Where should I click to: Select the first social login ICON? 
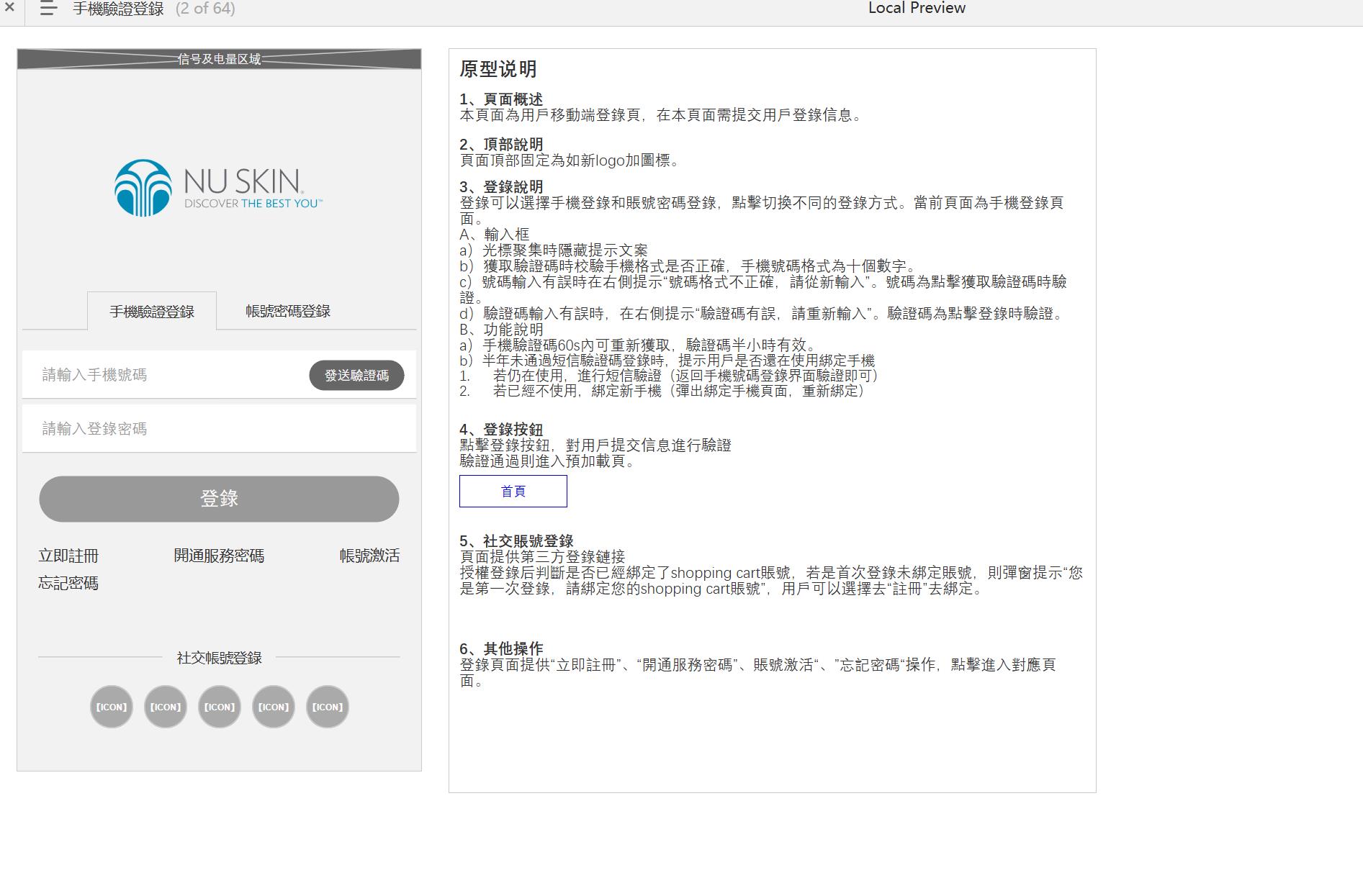(x=112, y=707)
